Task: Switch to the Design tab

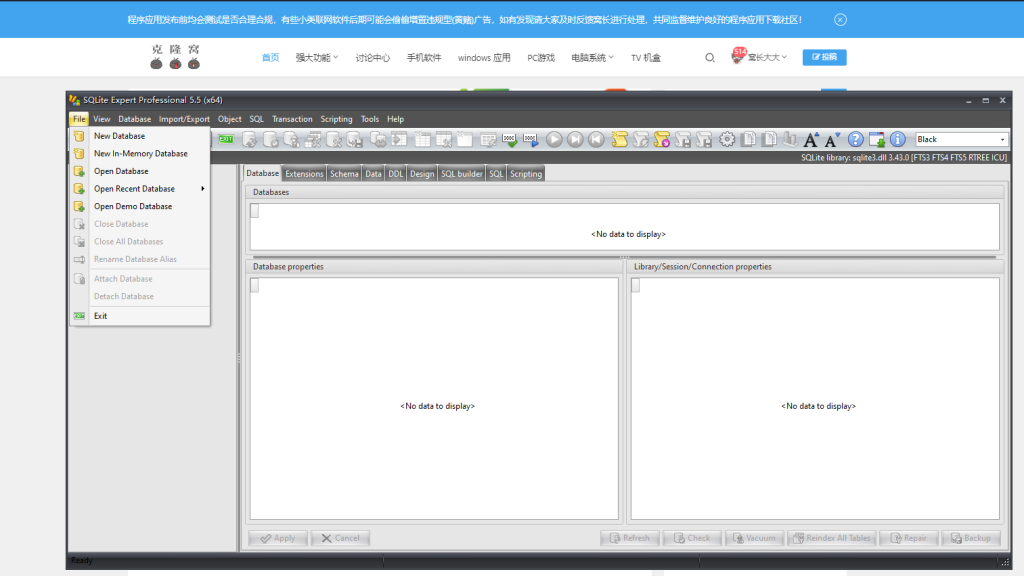Action: coord(422,174)
